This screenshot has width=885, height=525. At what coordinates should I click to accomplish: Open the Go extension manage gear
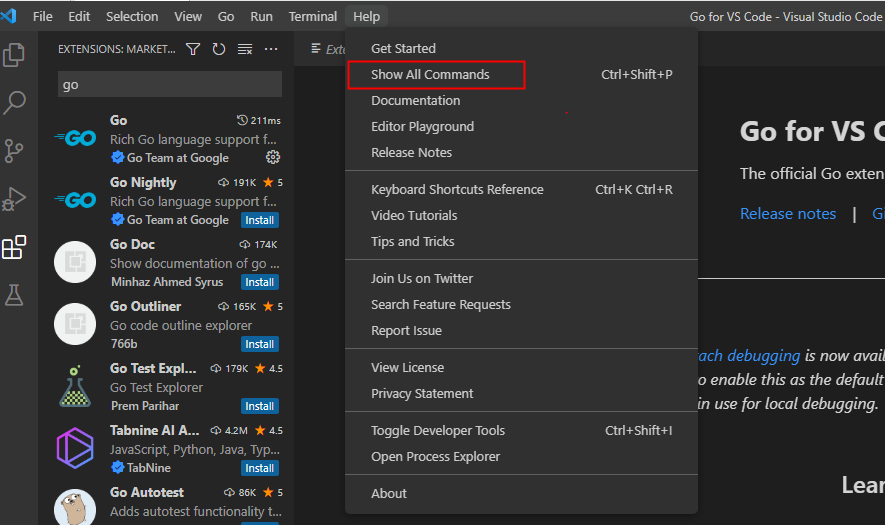(x=273, y=157)
